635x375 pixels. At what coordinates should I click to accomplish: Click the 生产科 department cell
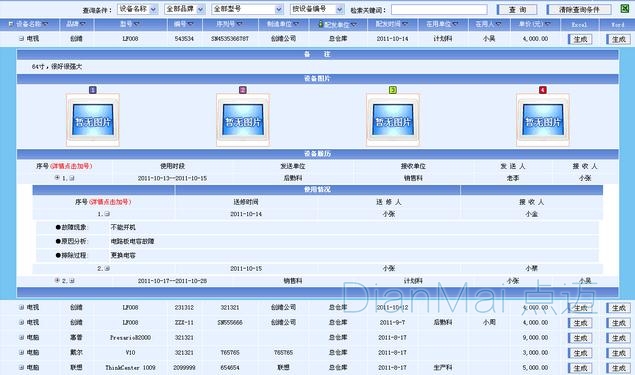[443, 368]
